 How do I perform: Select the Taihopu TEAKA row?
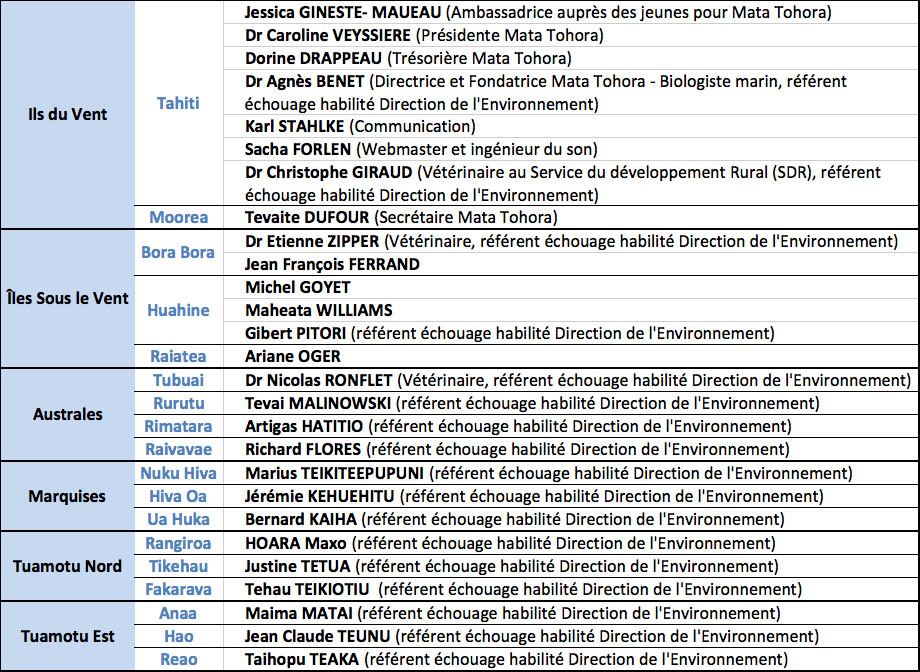coord(571,659)
